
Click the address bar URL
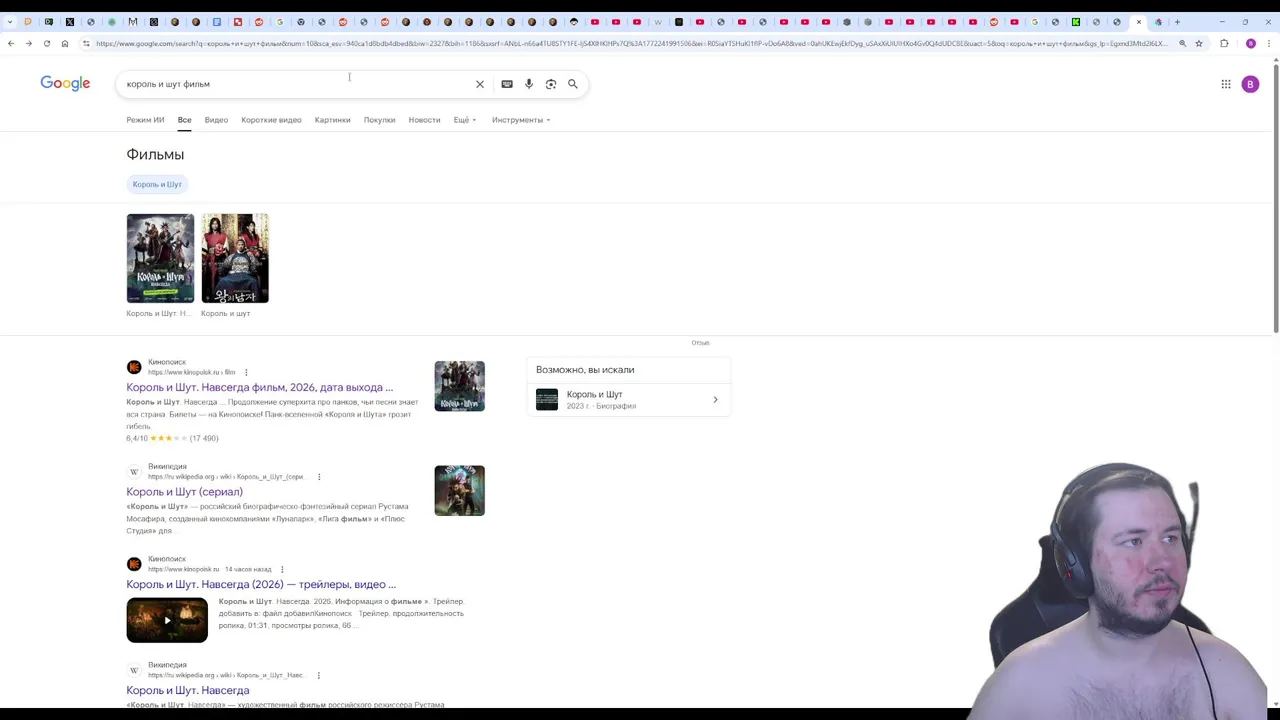(x=630, y=43)
